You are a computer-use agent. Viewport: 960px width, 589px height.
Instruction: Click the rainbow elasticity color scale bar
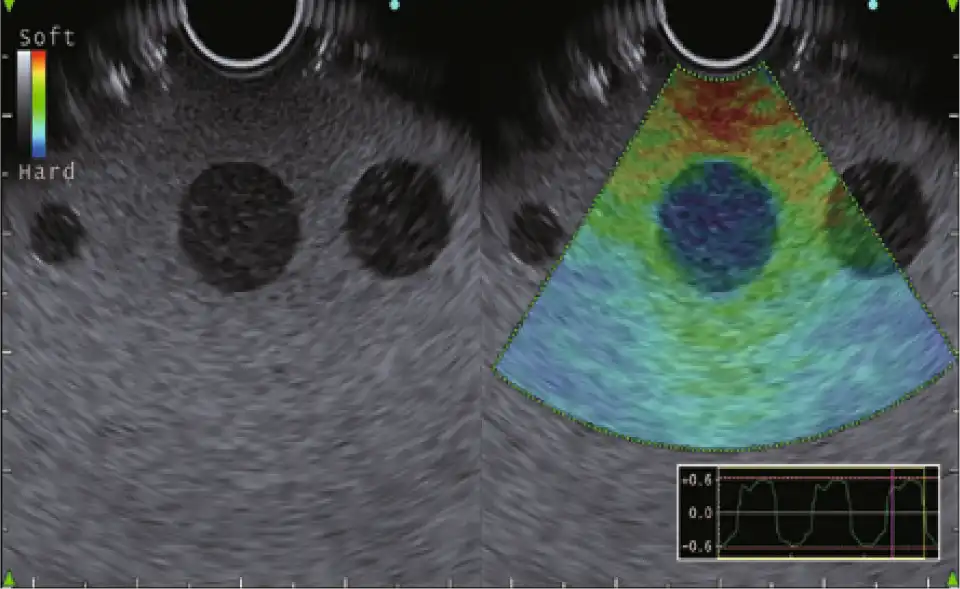38,104
